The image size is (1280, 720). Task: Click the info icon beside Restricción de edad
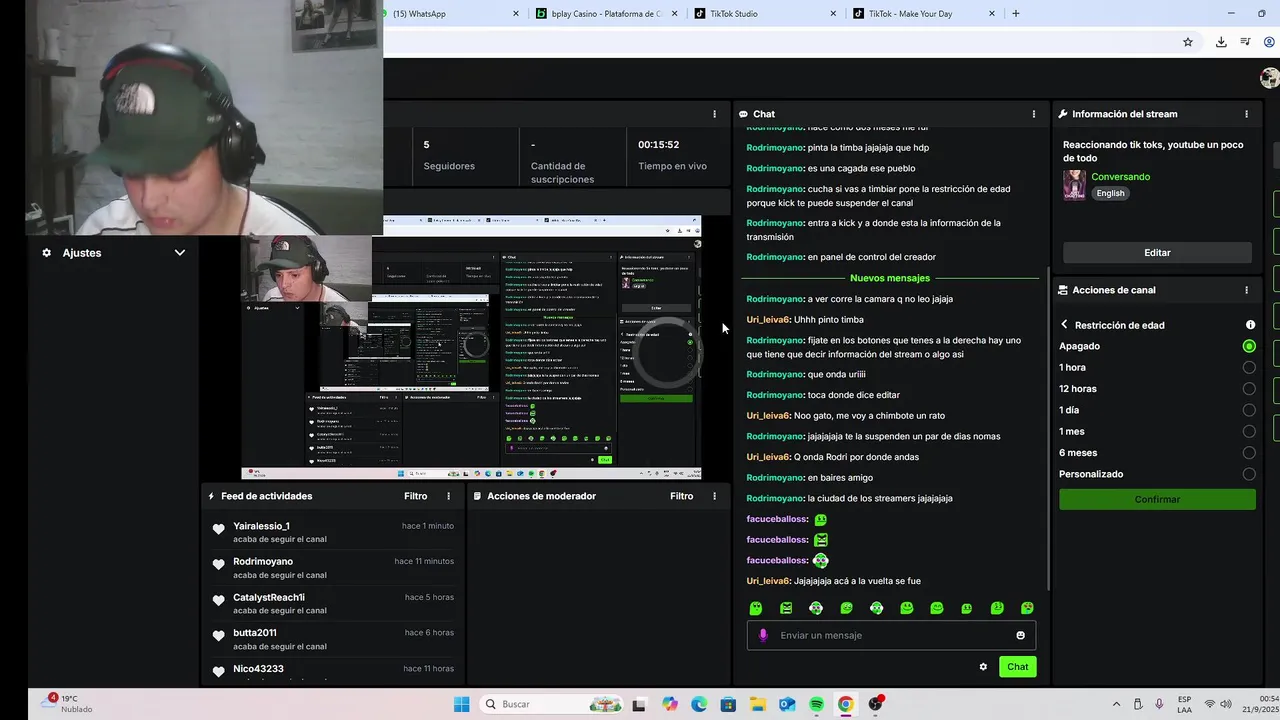[1250, 325]
